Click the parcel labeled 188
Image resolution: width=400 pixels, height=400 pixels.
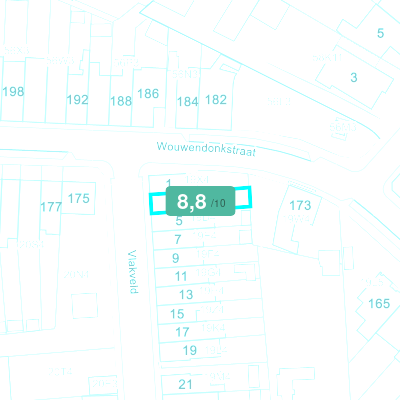click(x=121, y=101)
